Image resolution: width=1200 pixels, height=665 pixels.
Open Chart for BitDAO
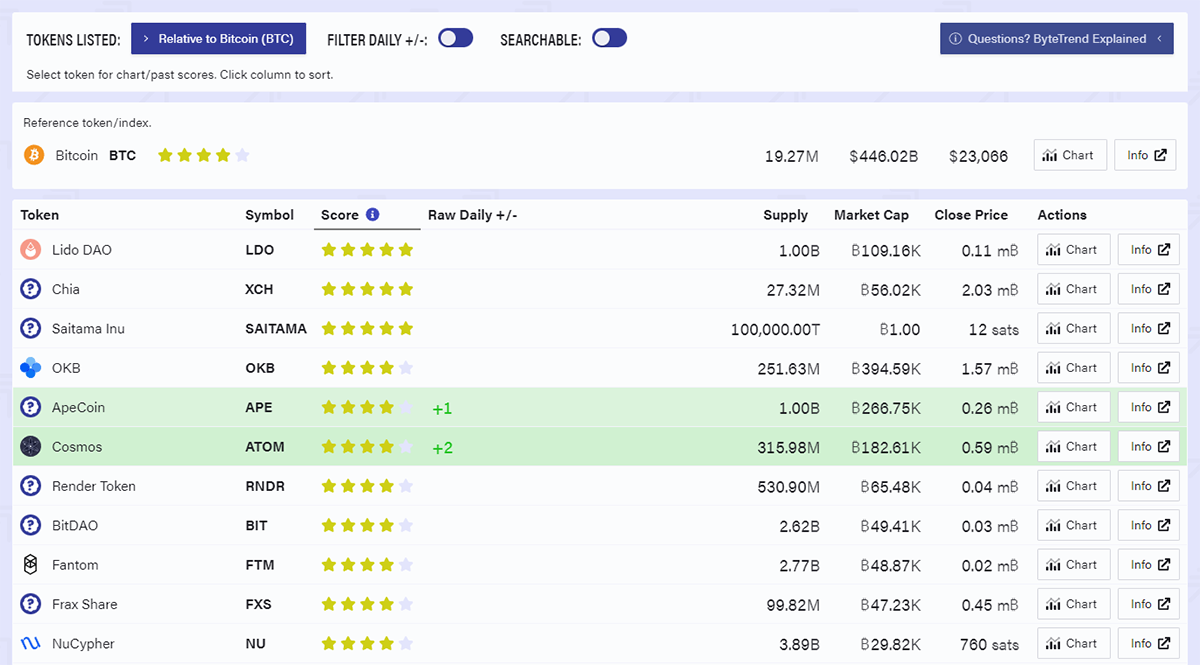[x=1073, y=525]
